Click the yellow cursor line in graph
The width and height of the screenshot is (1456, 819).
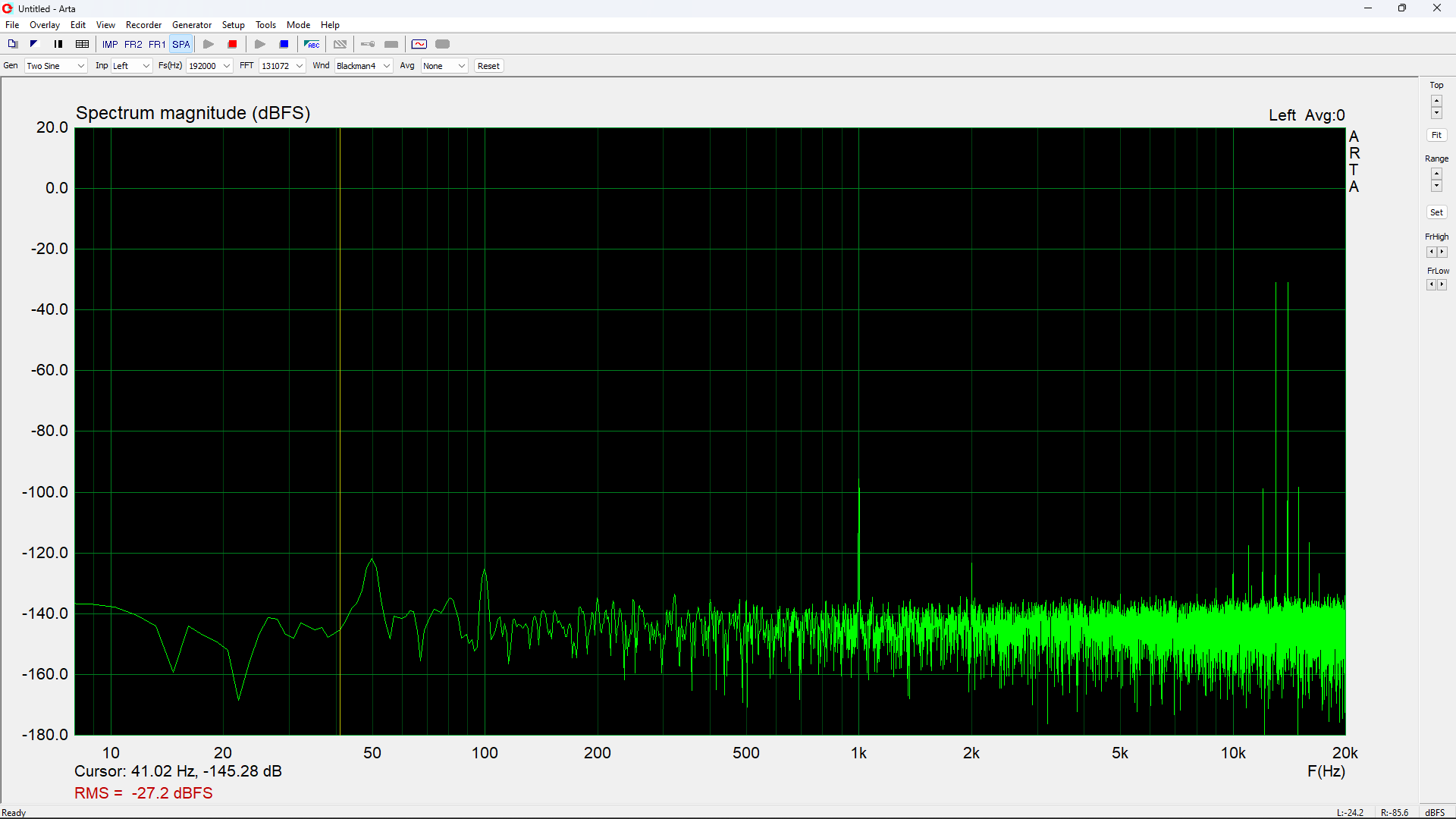pyautogui.click(x=340, y=431)
